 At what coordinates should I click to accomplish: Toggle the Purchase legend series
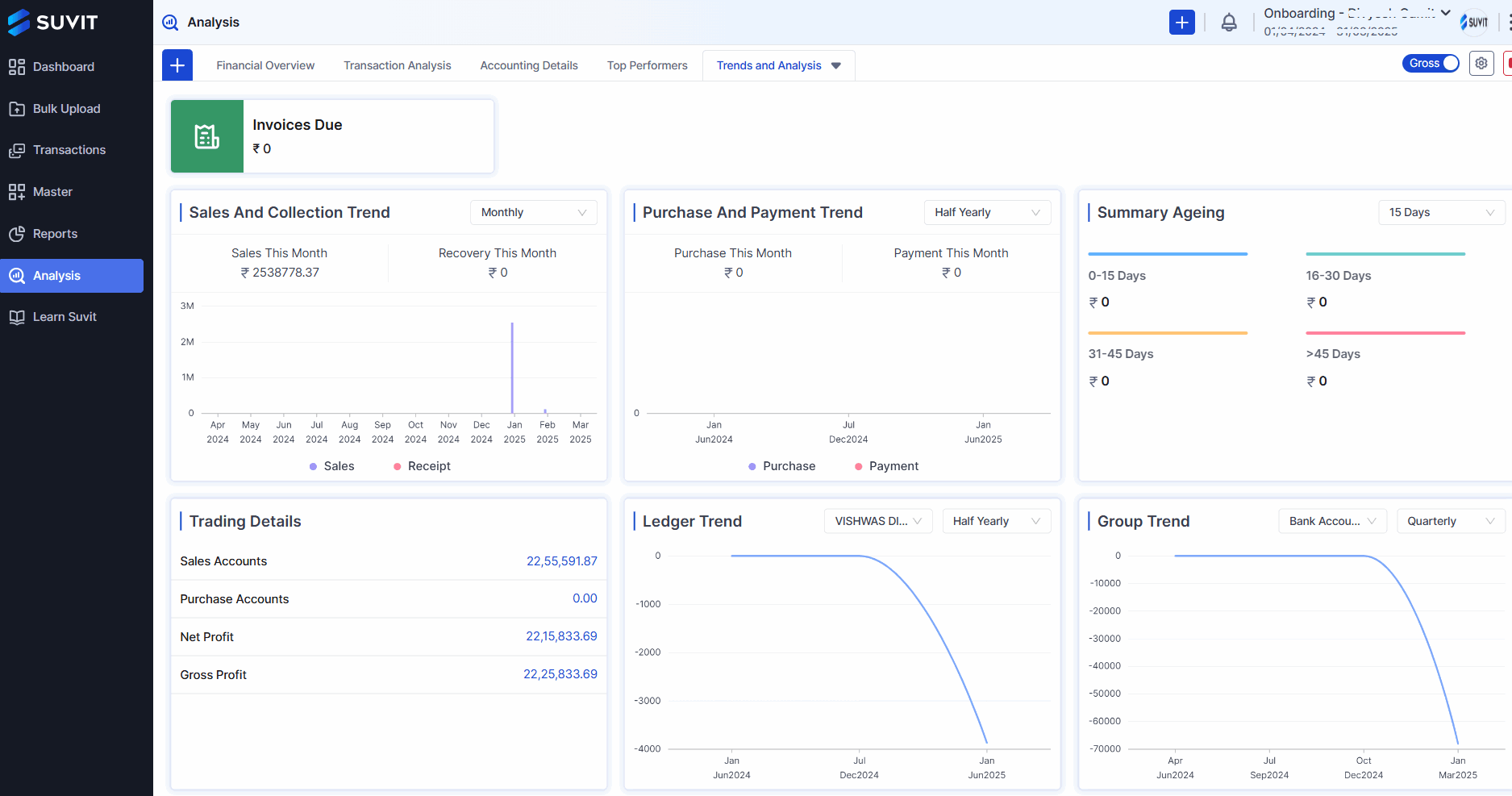(x=781, y=466)
